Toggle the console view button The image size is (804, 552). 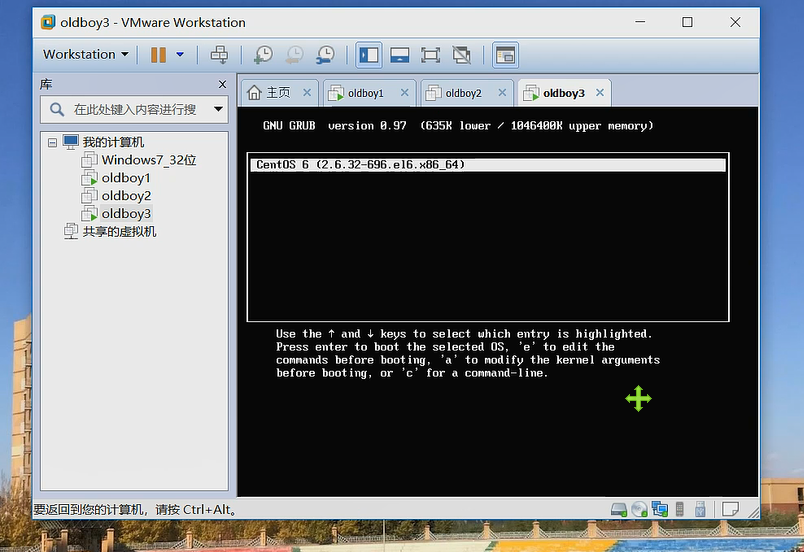click(506, 55)
